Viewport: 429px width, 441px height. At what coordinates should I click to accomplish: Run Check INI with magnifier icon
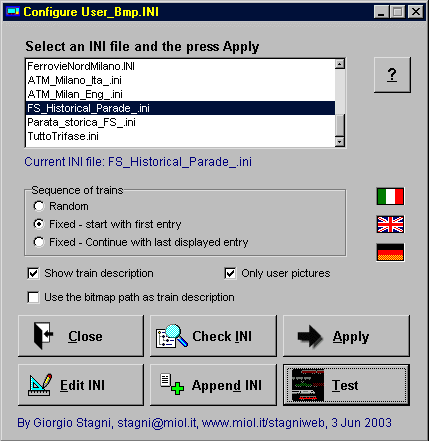[213, 336]
